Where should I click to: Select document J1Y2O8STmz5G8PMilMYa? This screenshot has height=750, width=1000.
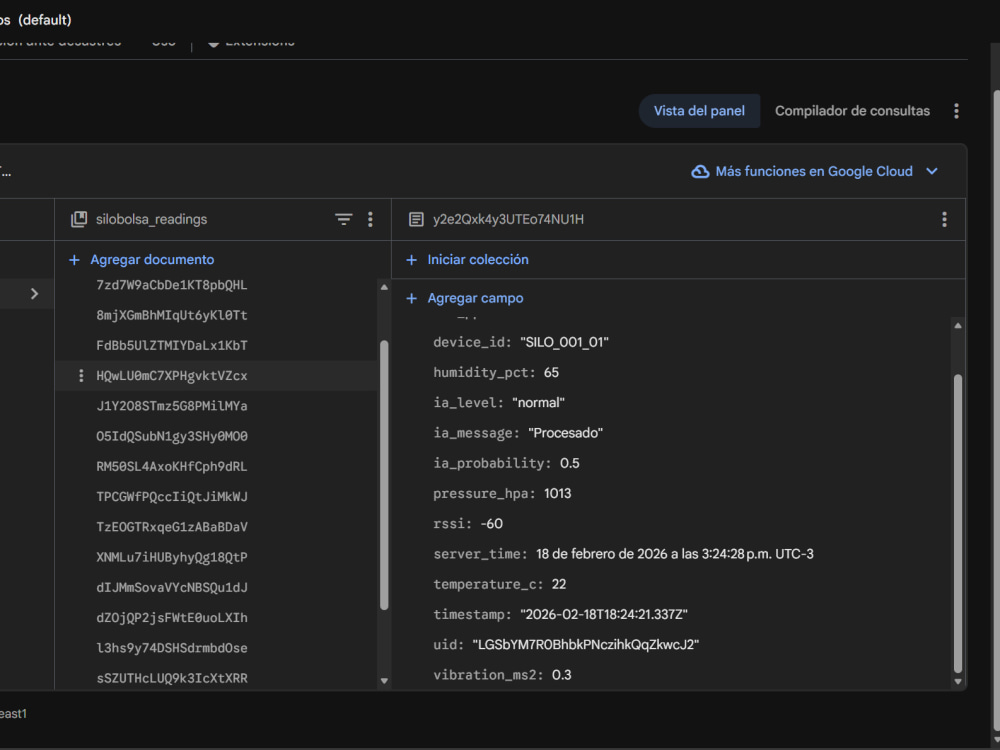click(172, 406)
